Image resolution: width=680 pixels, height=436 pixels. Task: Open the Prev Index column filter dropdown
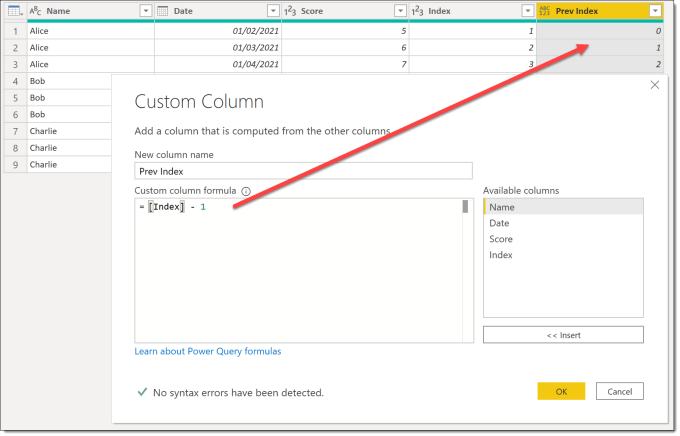(655, 11)
